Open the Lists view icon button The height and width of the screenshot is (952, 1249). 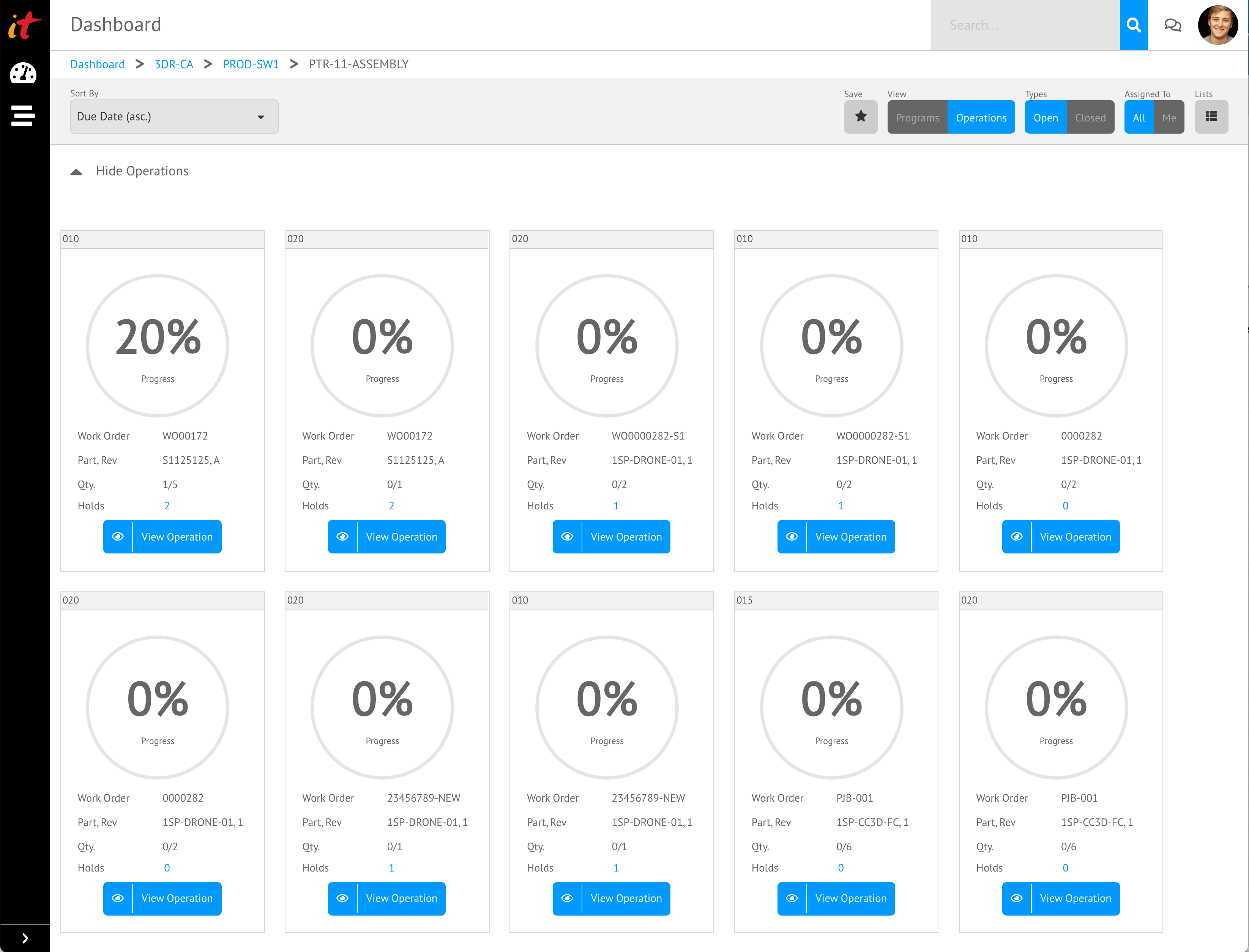(x=1211, y=117)
